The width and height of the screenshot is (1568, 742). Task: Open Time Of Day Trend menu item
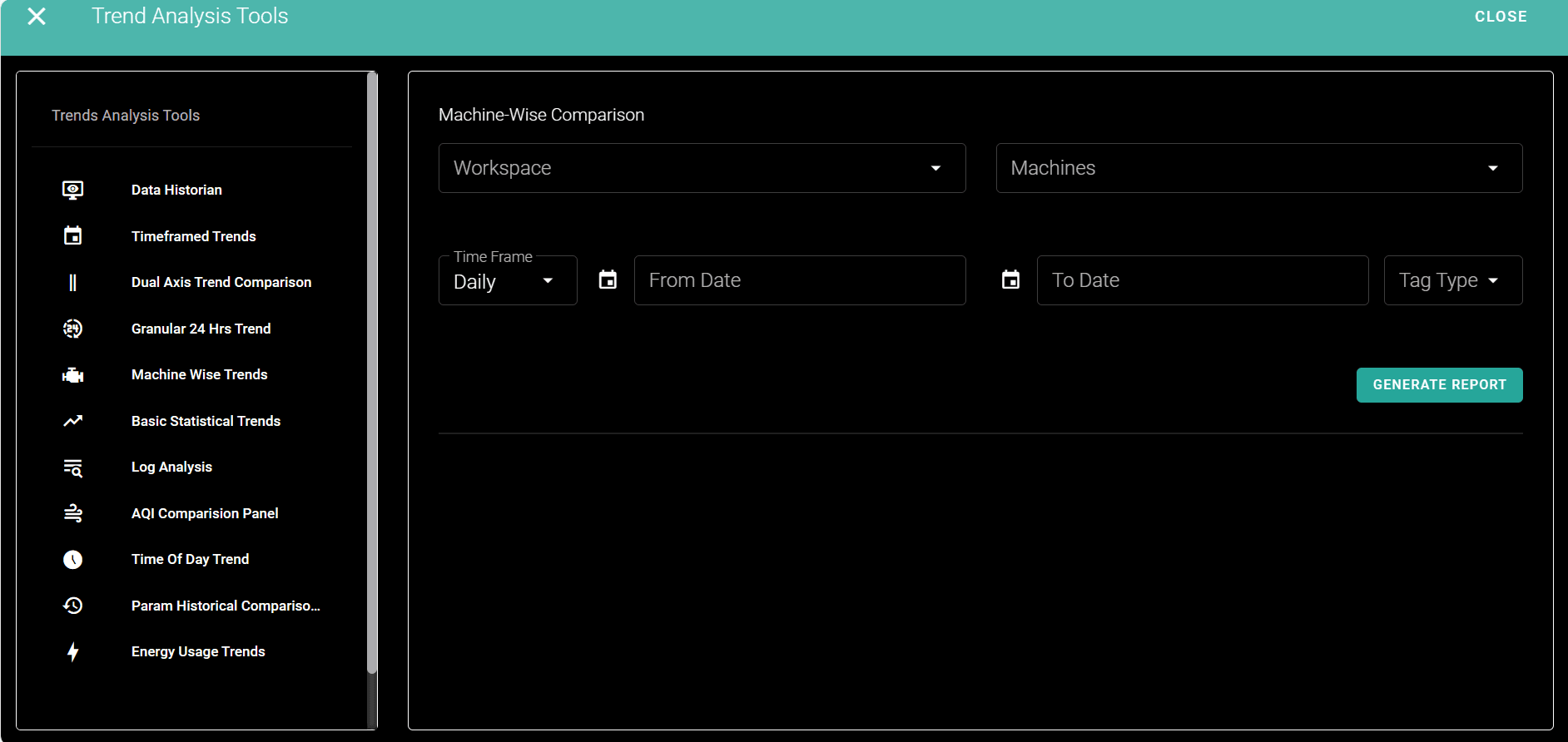pos(190,560)
